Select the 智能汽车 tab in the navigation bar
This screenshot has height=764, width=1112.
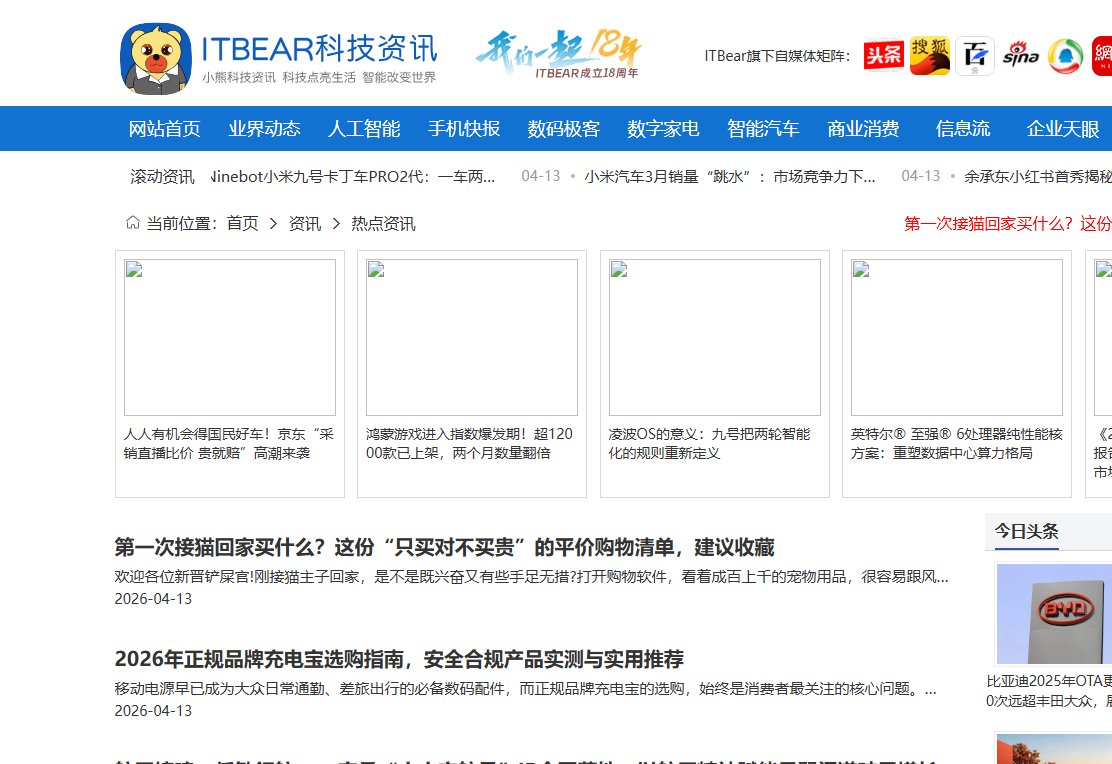(762, 128)
